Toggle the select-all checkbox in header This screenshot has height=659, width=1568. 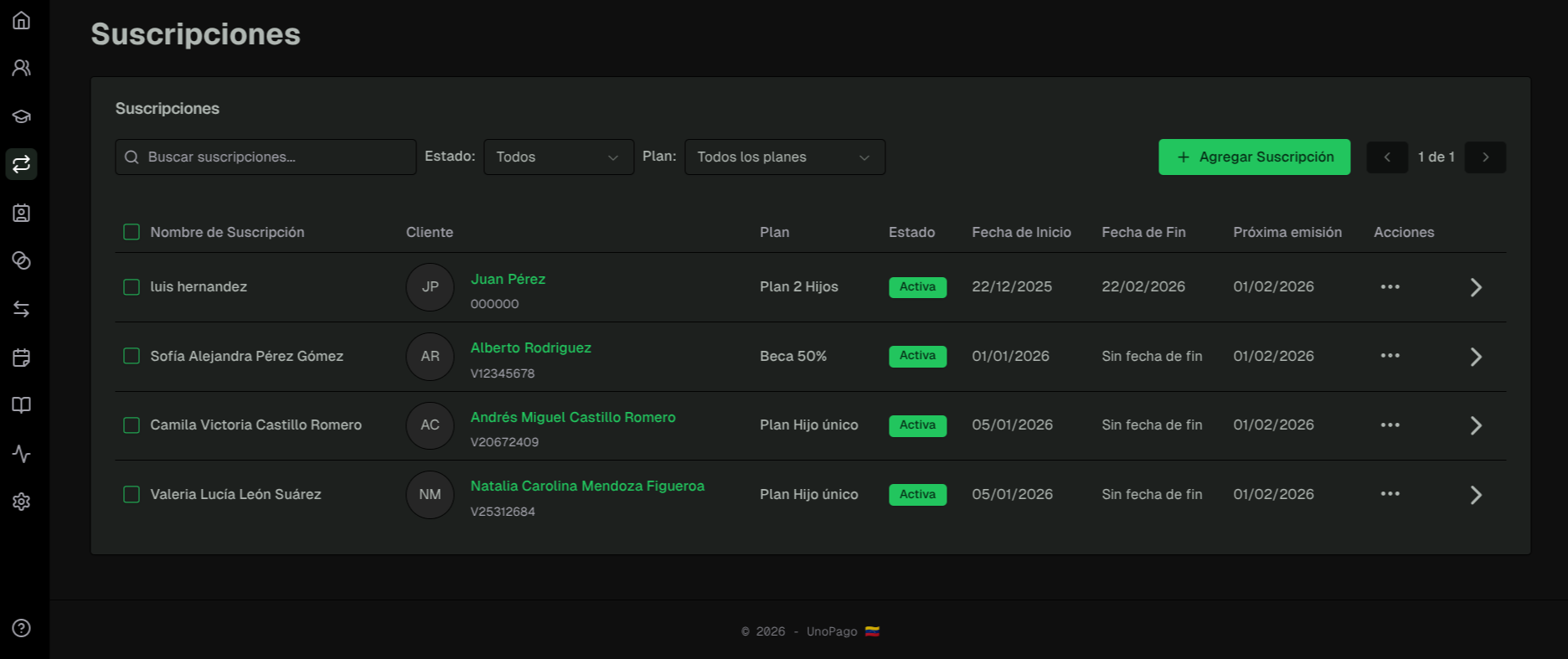(132, 232)
